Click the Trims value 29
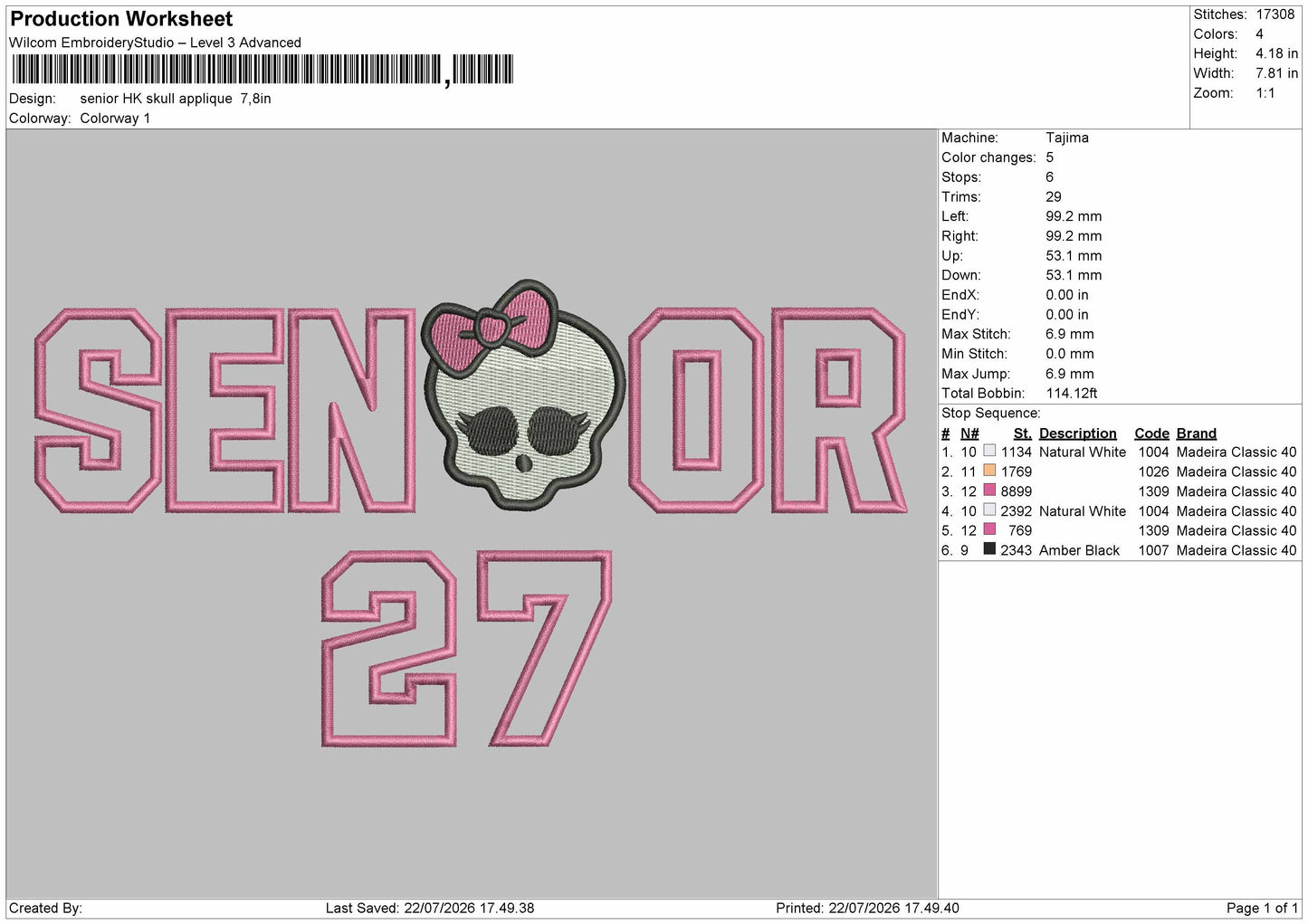Image resolution: width=1308 pixels, height=924 pixels. (x=1054, y=196)
